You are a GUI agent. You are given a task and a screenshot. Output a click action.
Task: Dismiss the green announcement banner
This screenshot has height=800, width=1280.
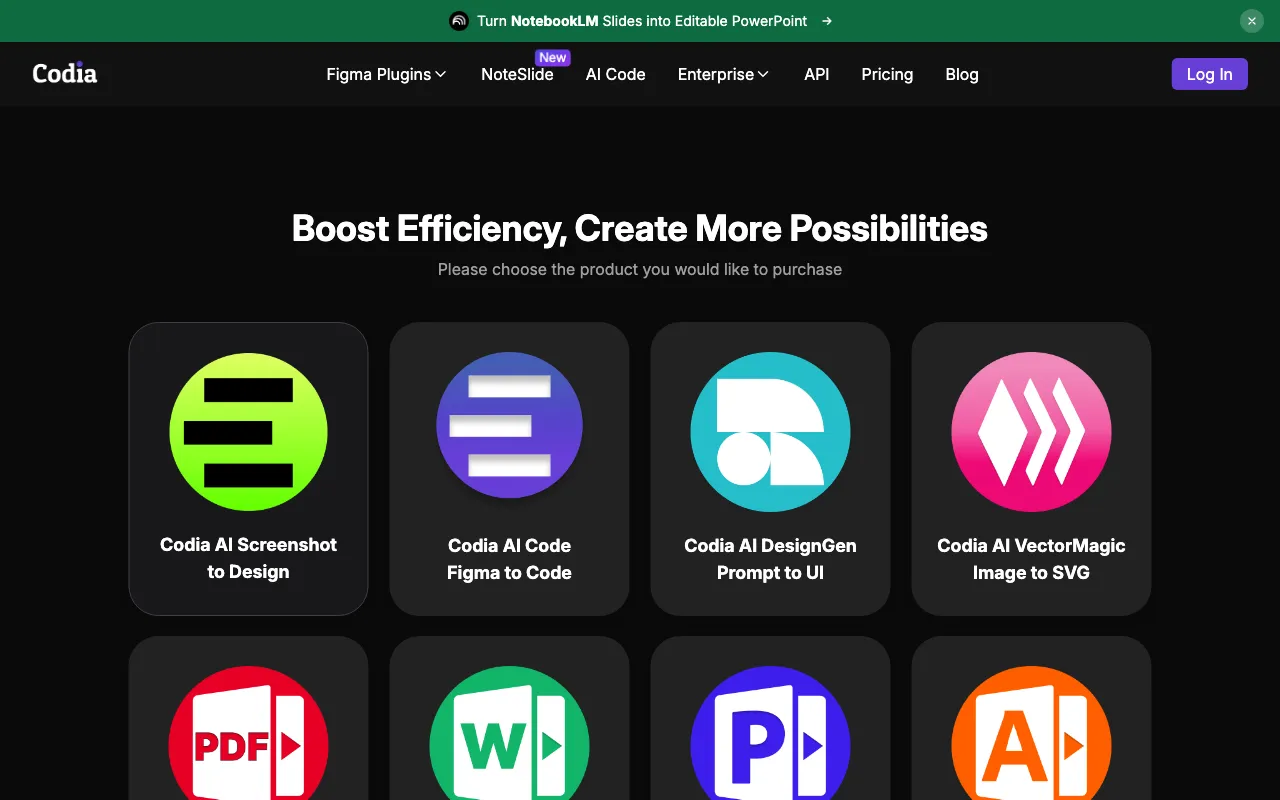coord(1252,21)
